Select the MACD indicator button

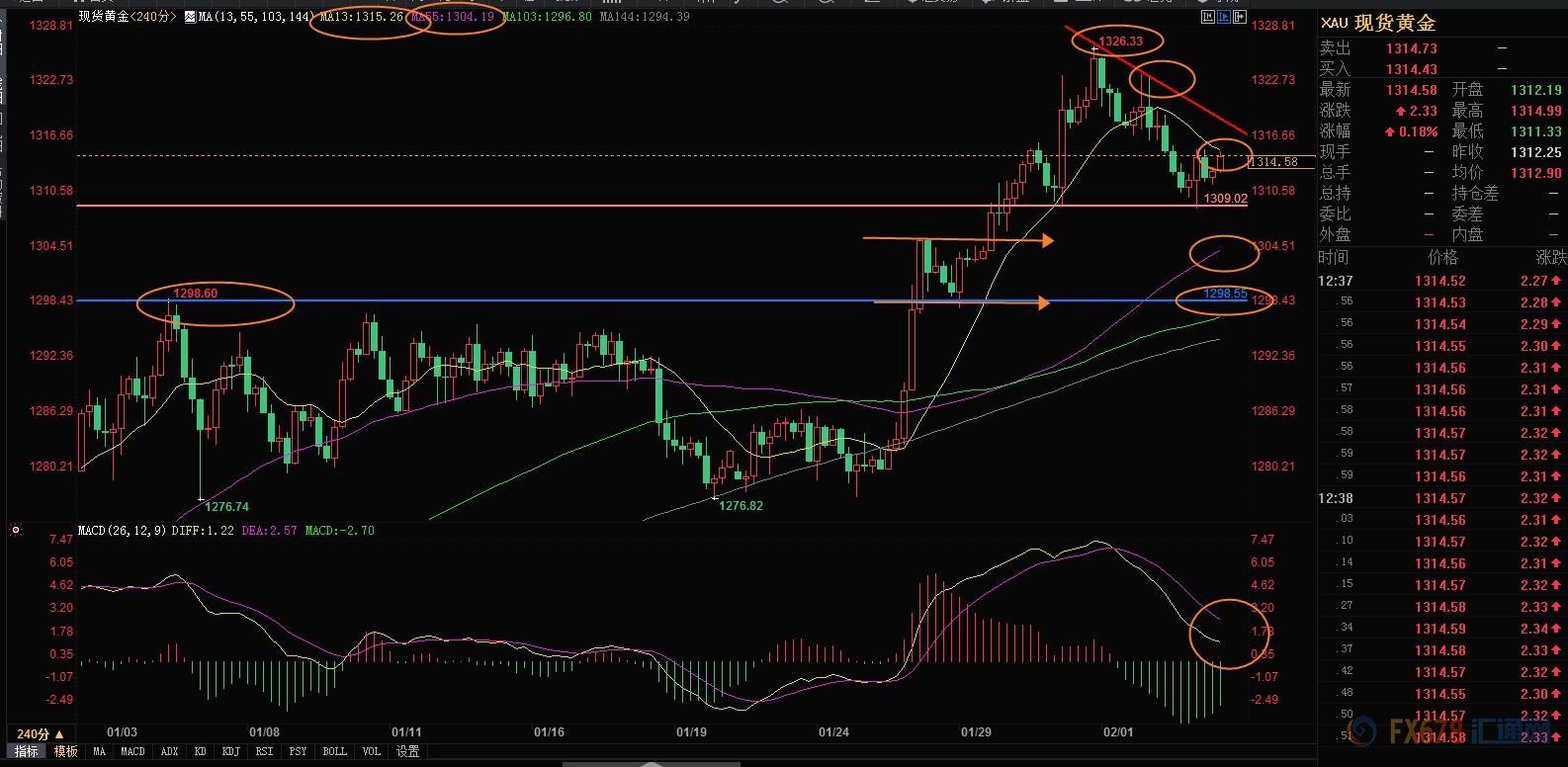point(132,751)
